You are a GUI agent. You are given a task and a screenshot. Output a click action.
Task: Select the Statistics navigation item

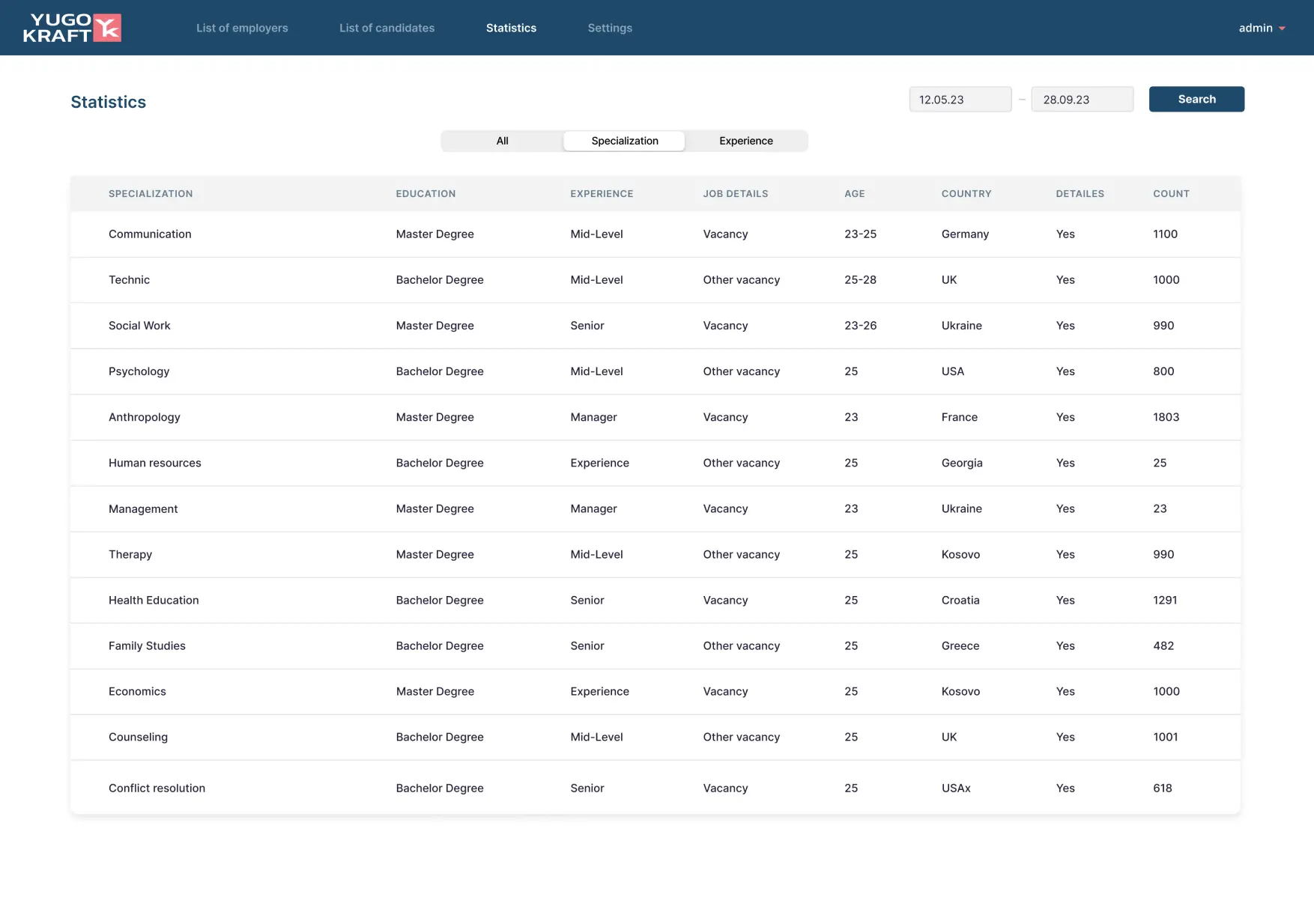click(511, 28)
